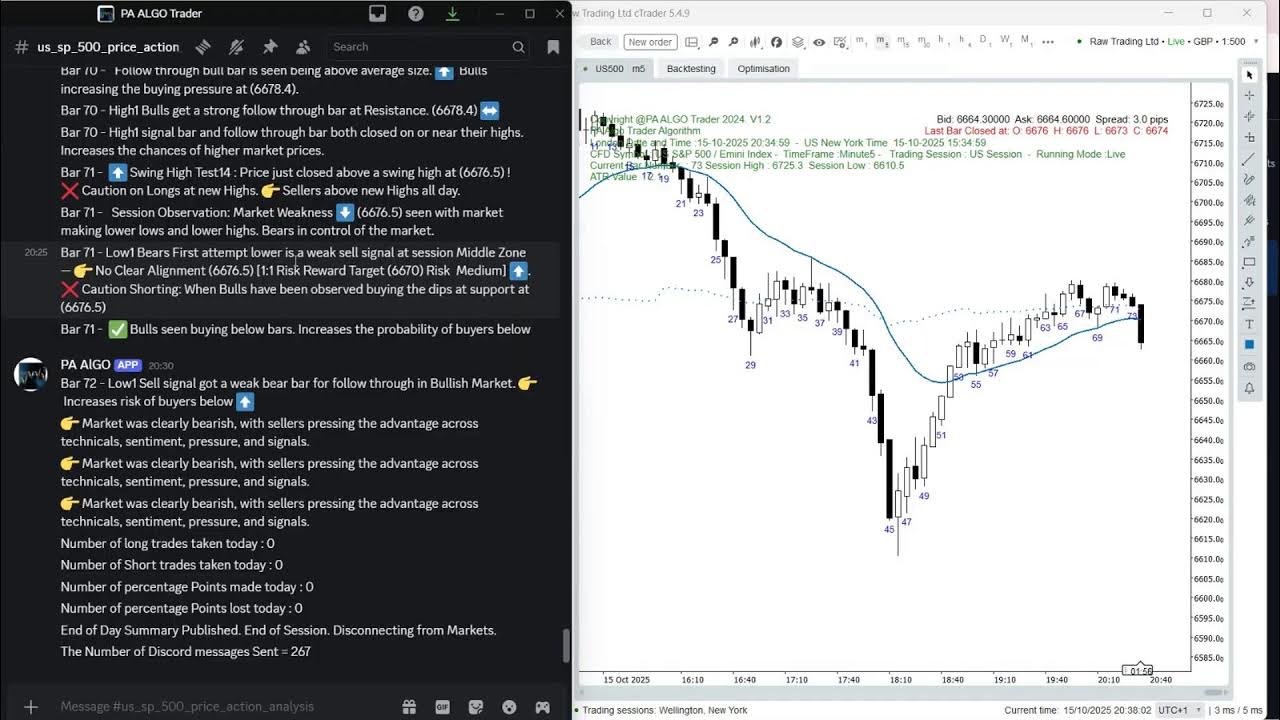The width and height of the screenshot is (1280, 720).
Task: Mute channel notifications with the bell icon
Action: pos(235,47)
